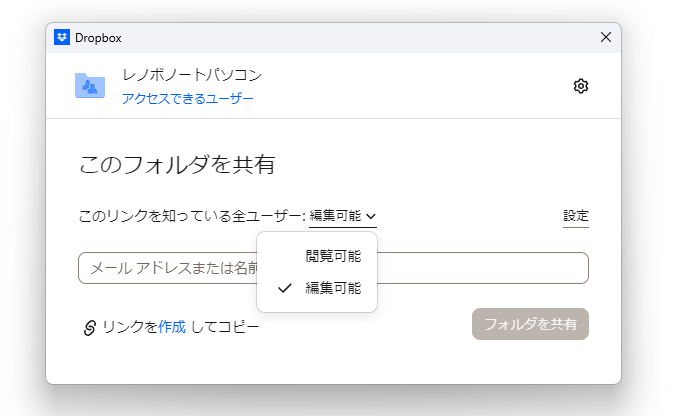The image size is (679, 416).
Task: Click the Dropbox logo in title bar
Action: pos(62,37)
